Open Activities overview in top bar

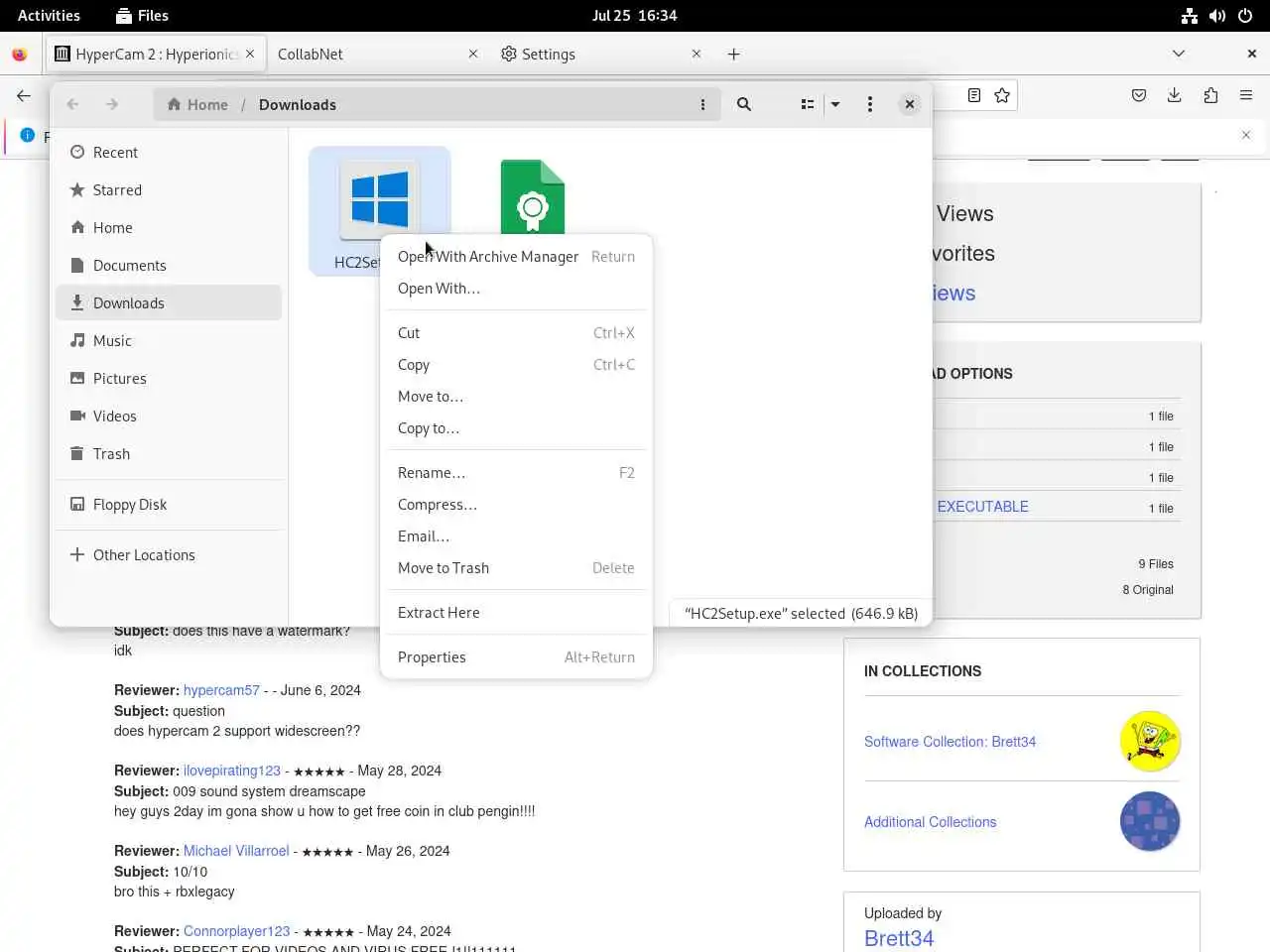pyautogui.click(x=49, y=15)
